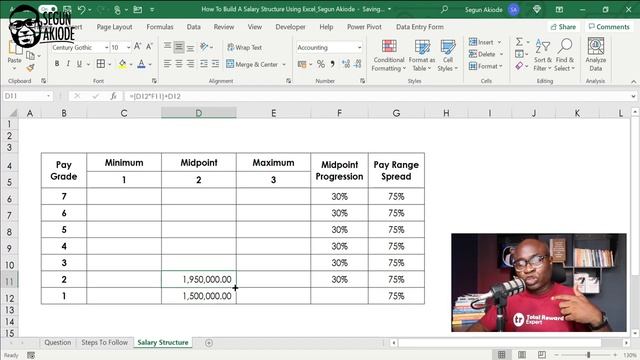
Task: Click the new sheet plus icon
Action: pos(209,343)
